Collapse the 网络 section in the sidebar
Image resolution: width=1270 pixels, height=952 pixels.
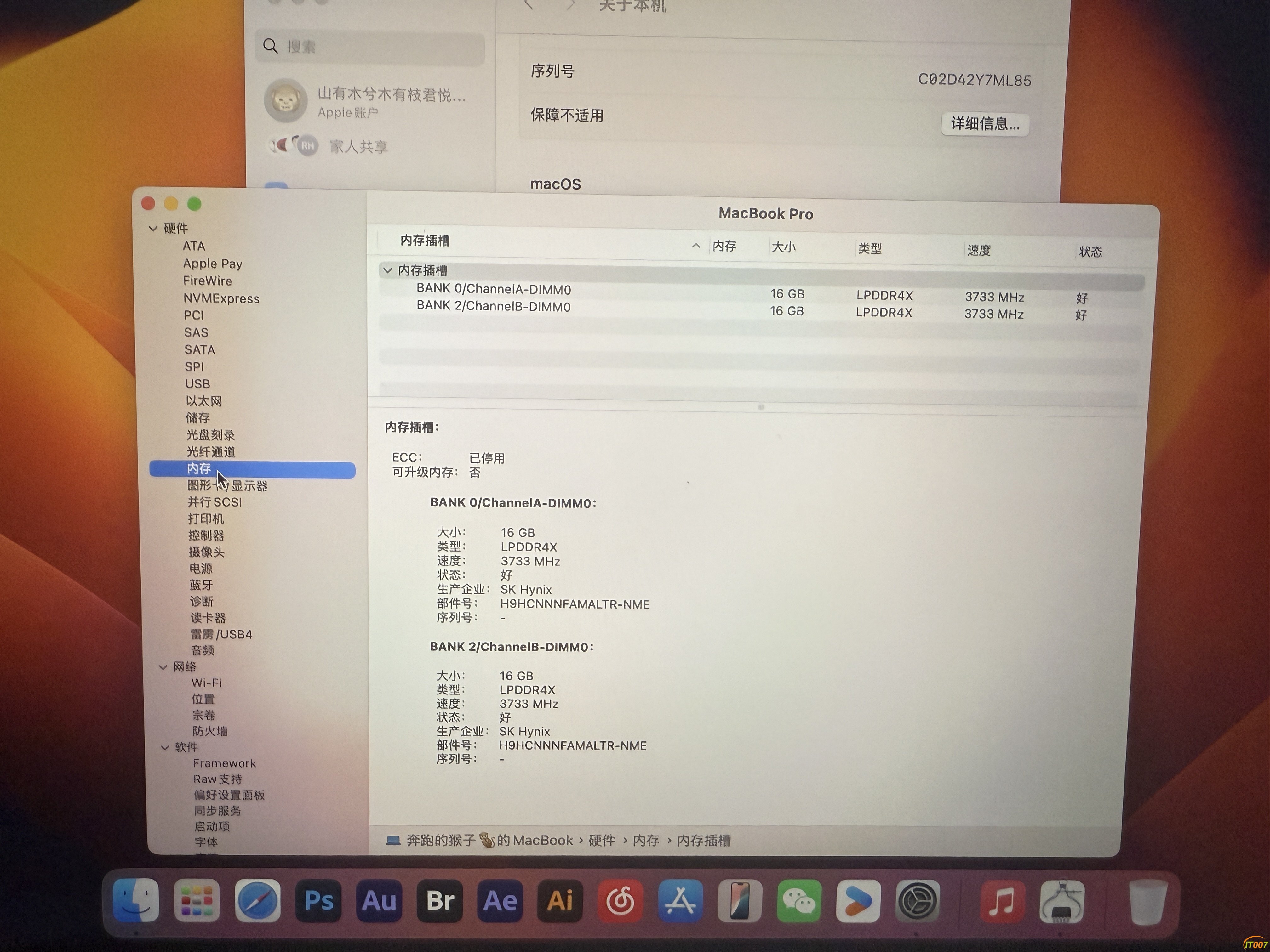[x=163, y=667]
